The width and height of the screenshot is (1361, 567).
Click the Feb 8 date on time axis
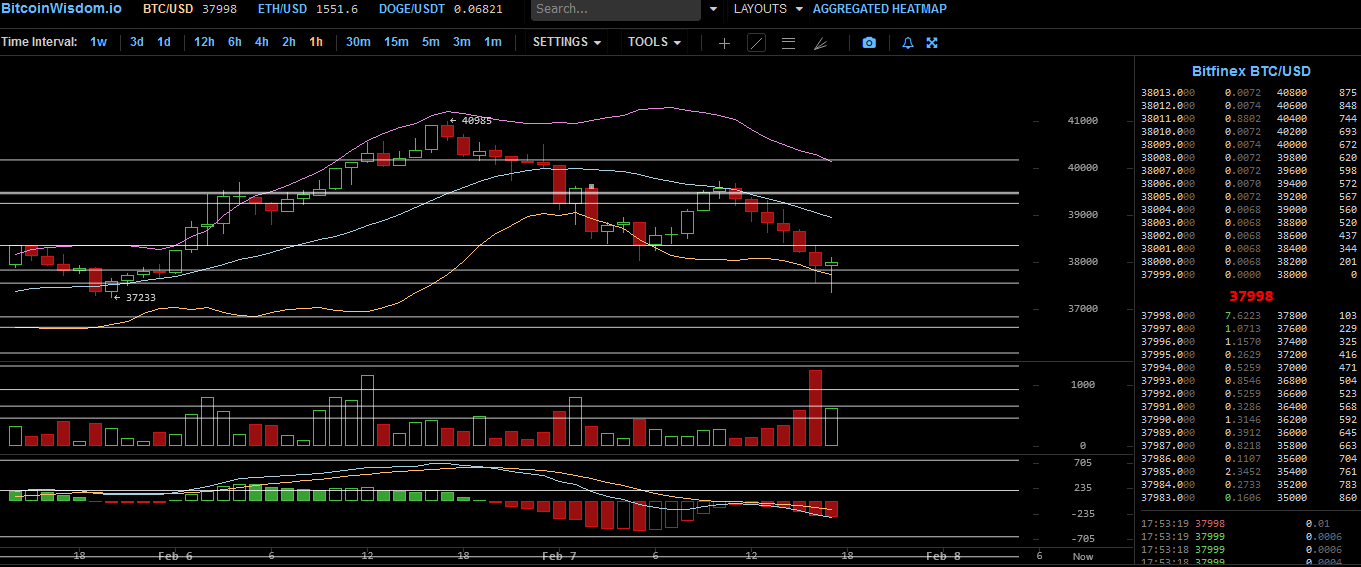[x=943, y=556]
